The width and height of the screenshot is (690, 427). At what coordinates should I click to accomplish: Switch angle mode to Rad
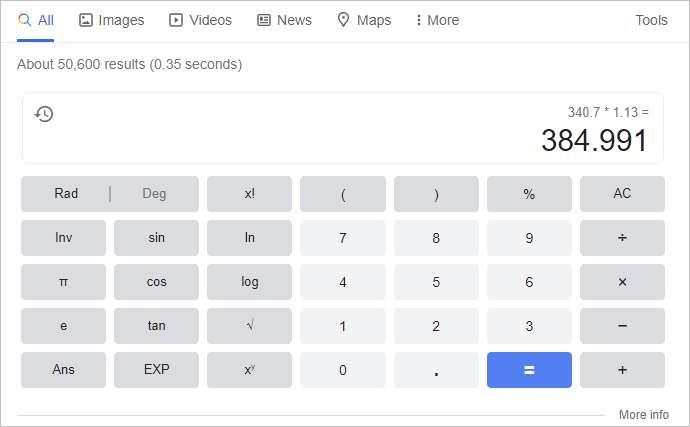[x=66, y=194]
